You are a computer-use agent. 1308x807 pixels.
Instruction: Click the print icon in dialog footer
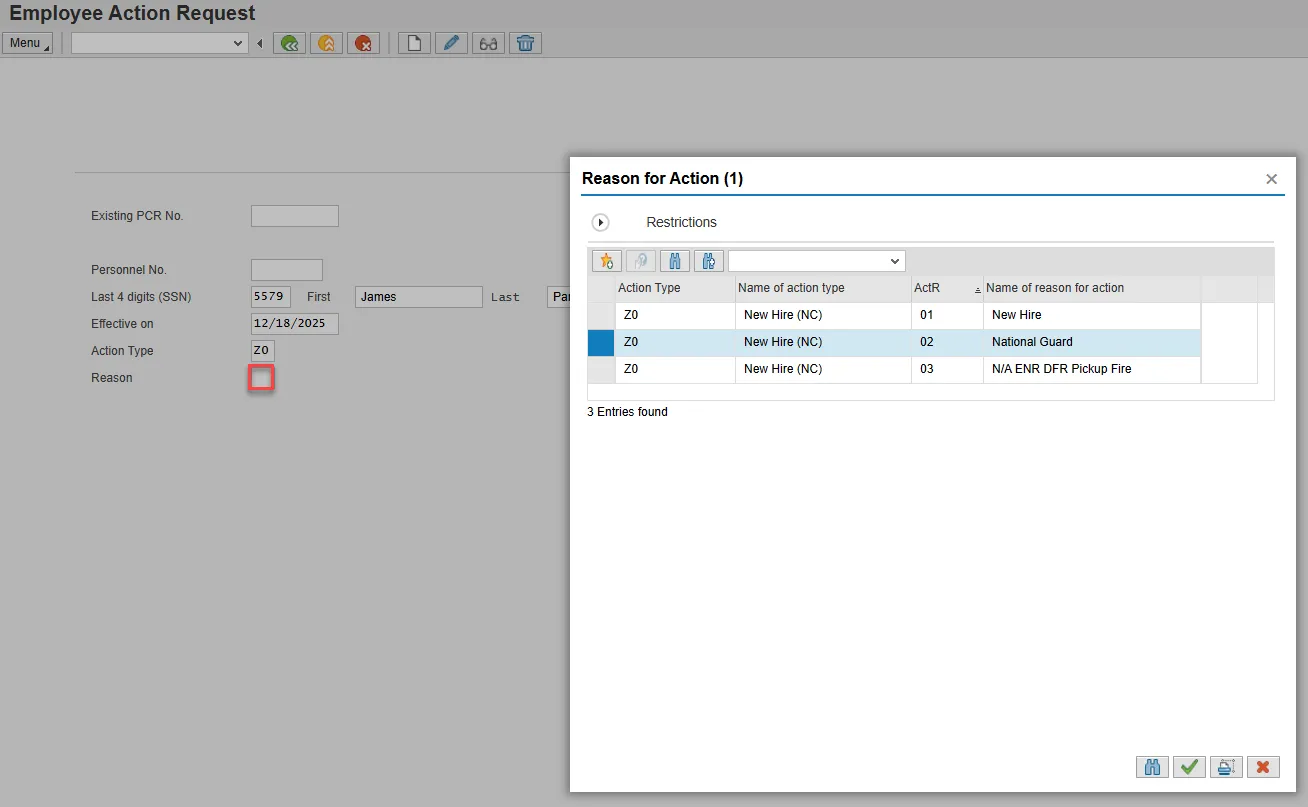[1225, 767]
